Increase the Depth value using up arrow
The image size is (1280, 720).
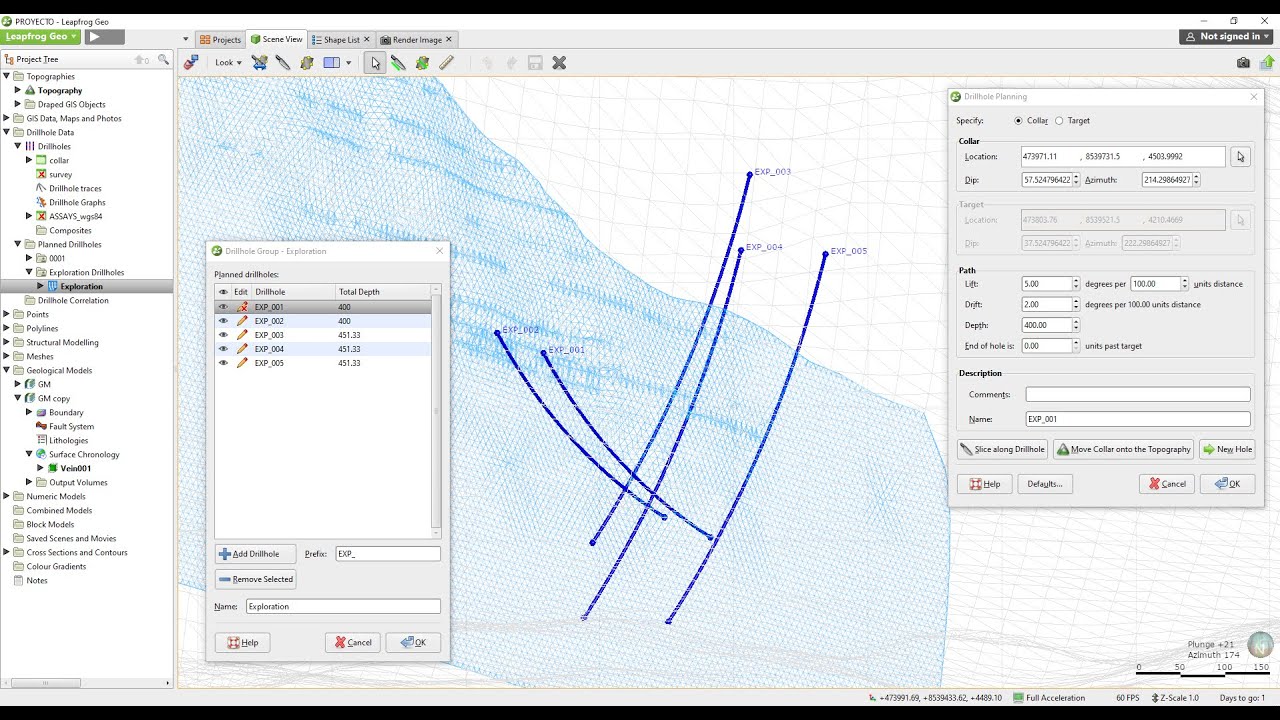(x=1076, y=322)
